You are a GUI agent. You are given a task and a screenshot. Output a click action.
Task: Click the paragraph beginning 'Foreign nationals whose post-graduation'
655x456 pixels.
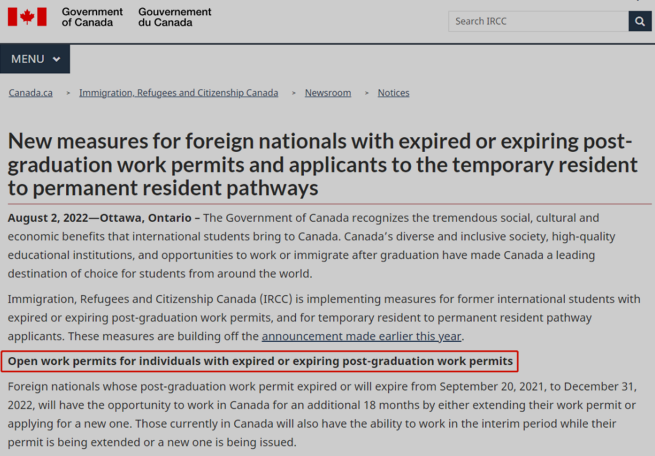[322, 414]
